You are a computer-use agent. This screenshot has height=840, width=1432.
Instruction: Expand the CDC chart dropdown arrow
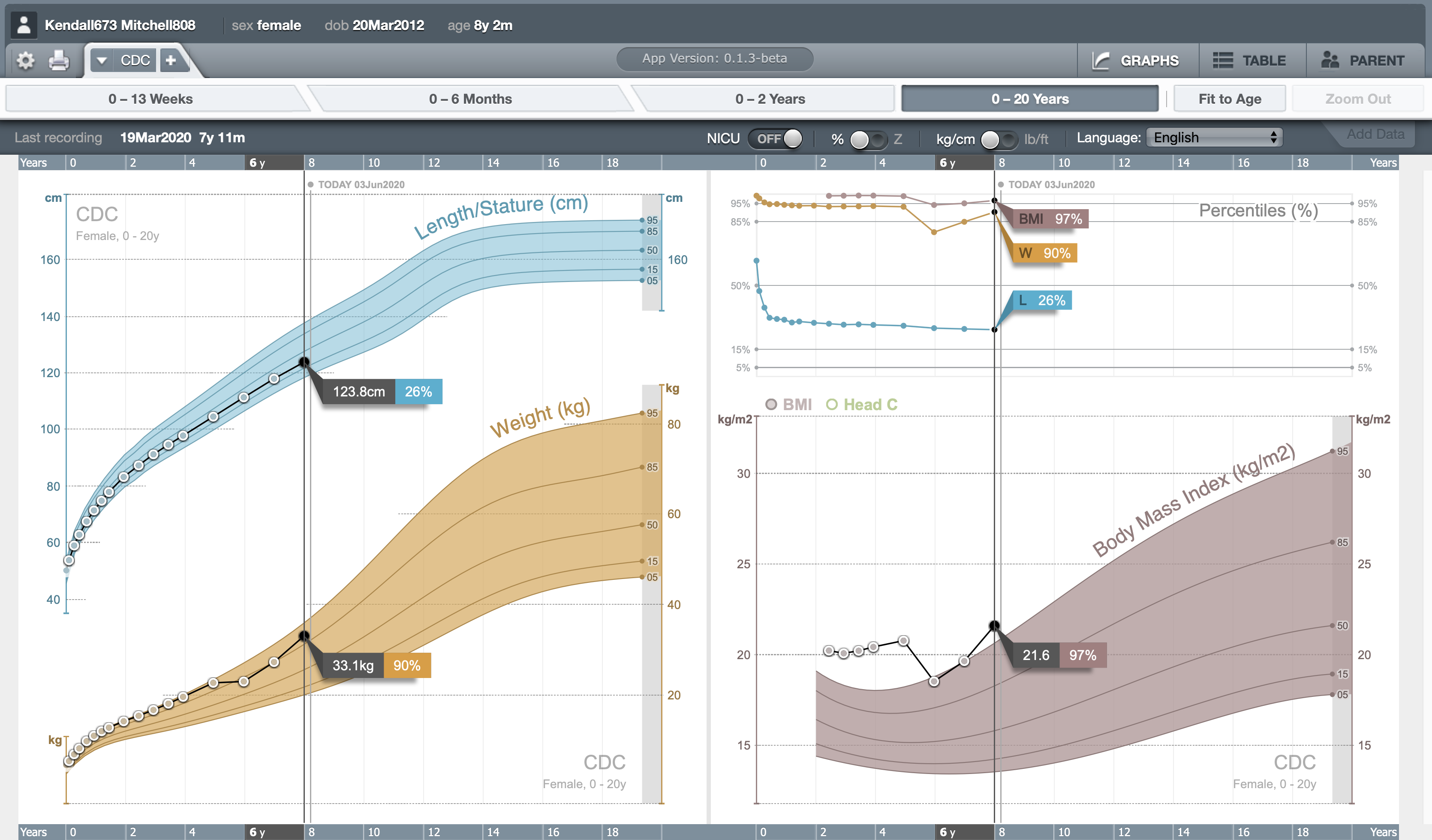click(102, 60)
